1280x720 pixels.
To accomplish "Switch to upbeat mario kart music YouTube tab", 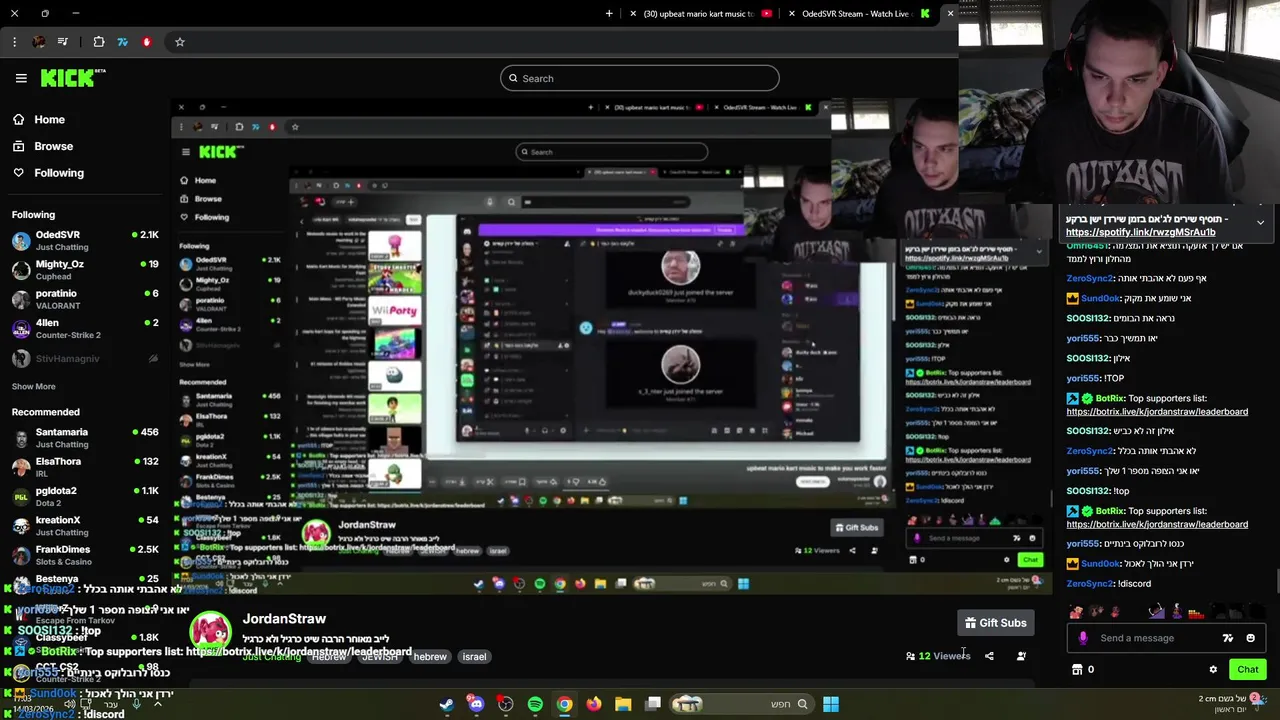I will (x=699, y=14).
